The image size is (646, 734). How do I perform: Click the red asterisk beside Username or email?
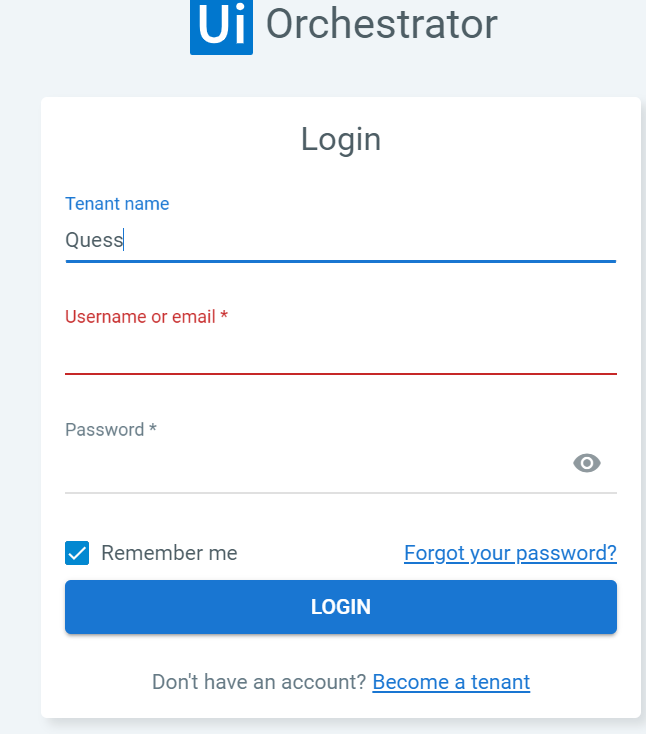(x=224, y=316)
